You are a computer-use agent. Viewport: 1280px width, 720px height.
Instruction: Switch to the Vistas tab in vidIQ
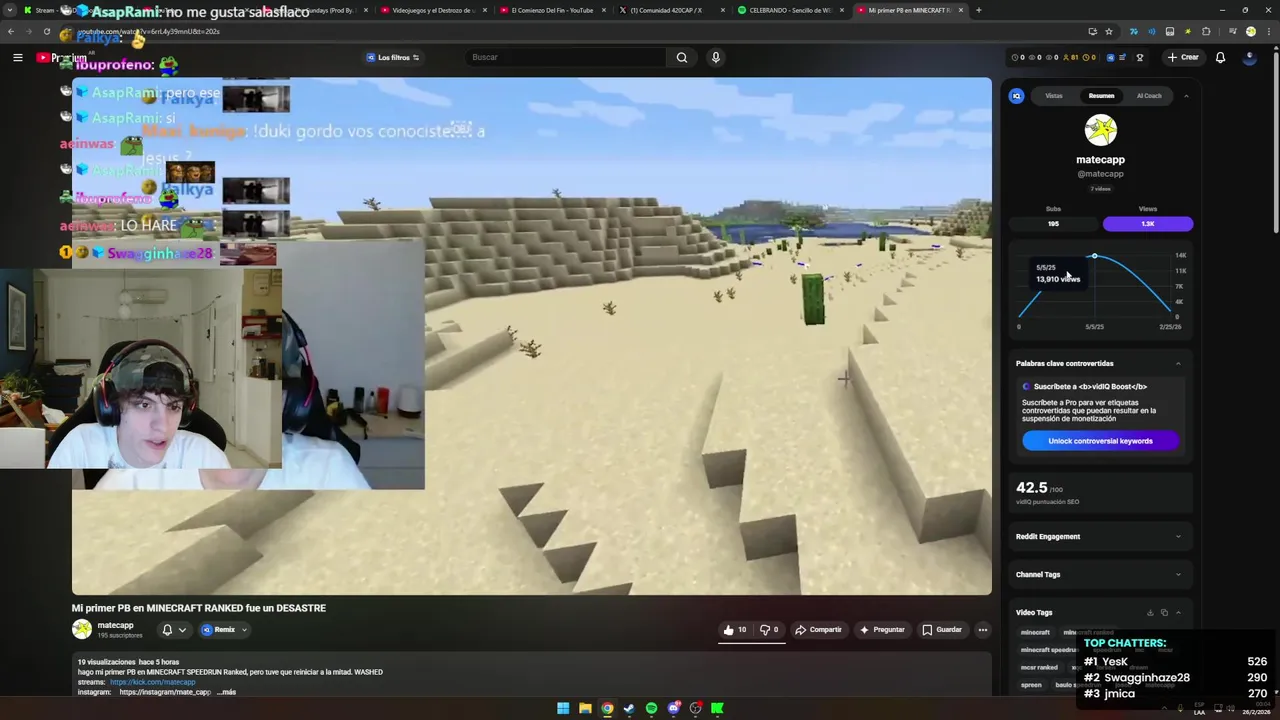pyautogui.click(x=1054, y=96)
